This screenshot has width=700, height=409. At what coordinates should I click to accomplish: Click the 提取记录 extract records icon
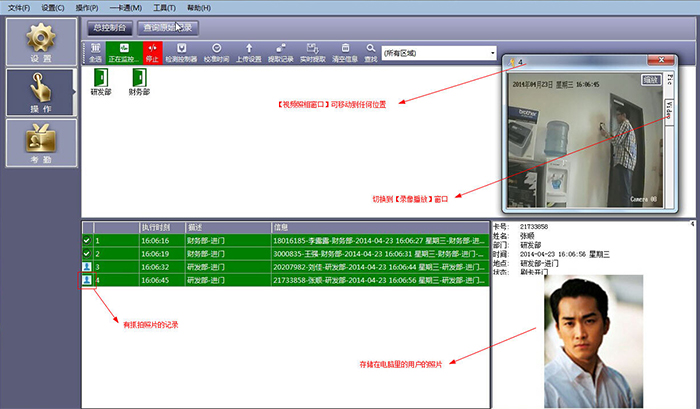click(281, 53)
